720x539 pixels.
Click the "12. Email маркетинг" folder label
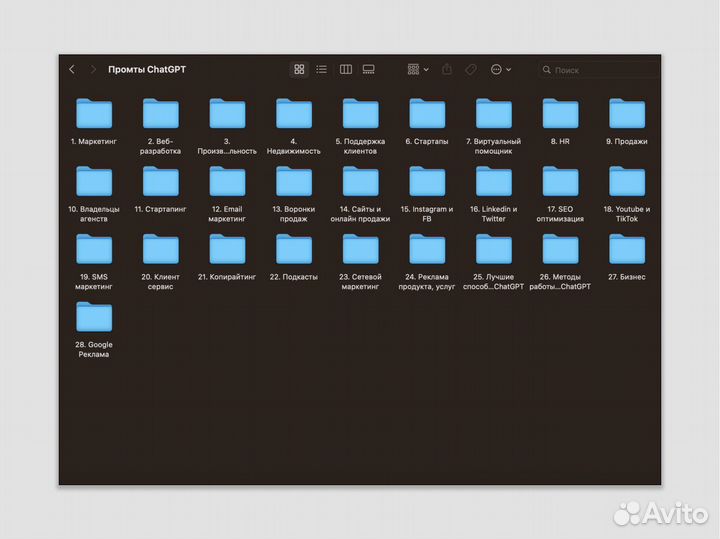(227, 214)
